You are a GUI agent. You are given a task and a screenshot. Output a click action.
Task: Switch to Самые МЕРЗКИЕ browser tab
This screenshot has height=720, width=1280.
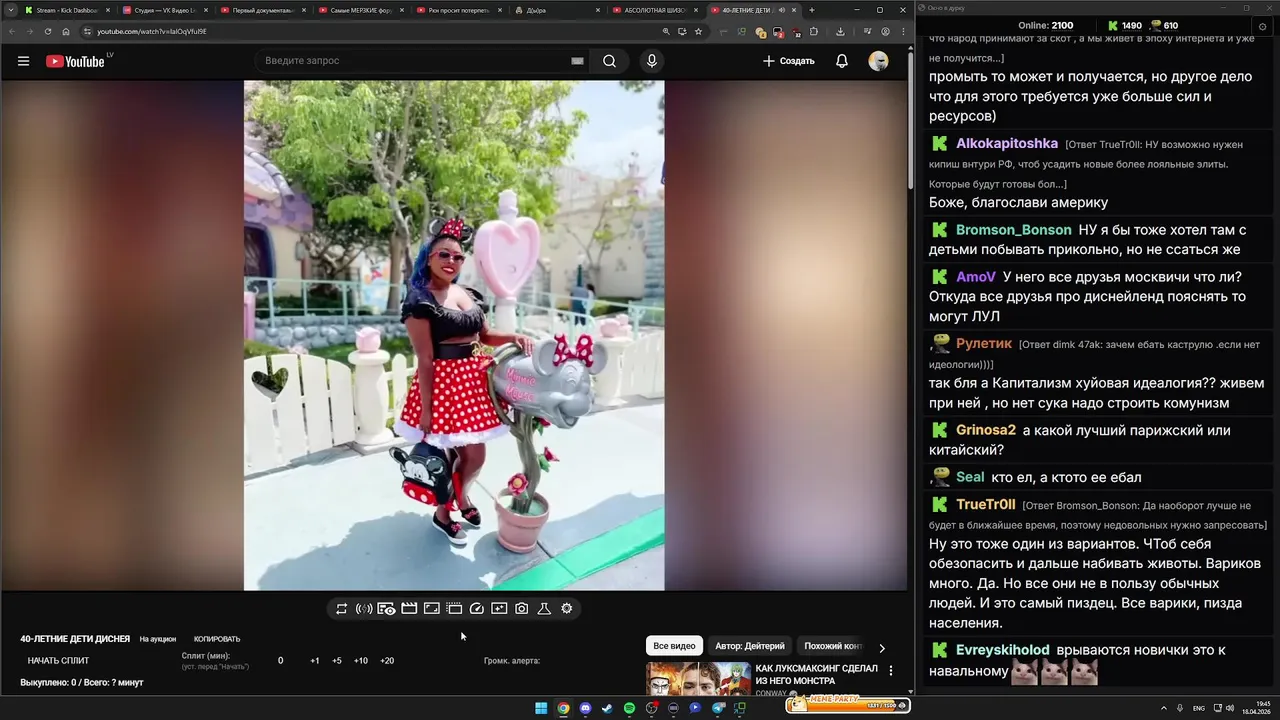click(x=359, y=10)
